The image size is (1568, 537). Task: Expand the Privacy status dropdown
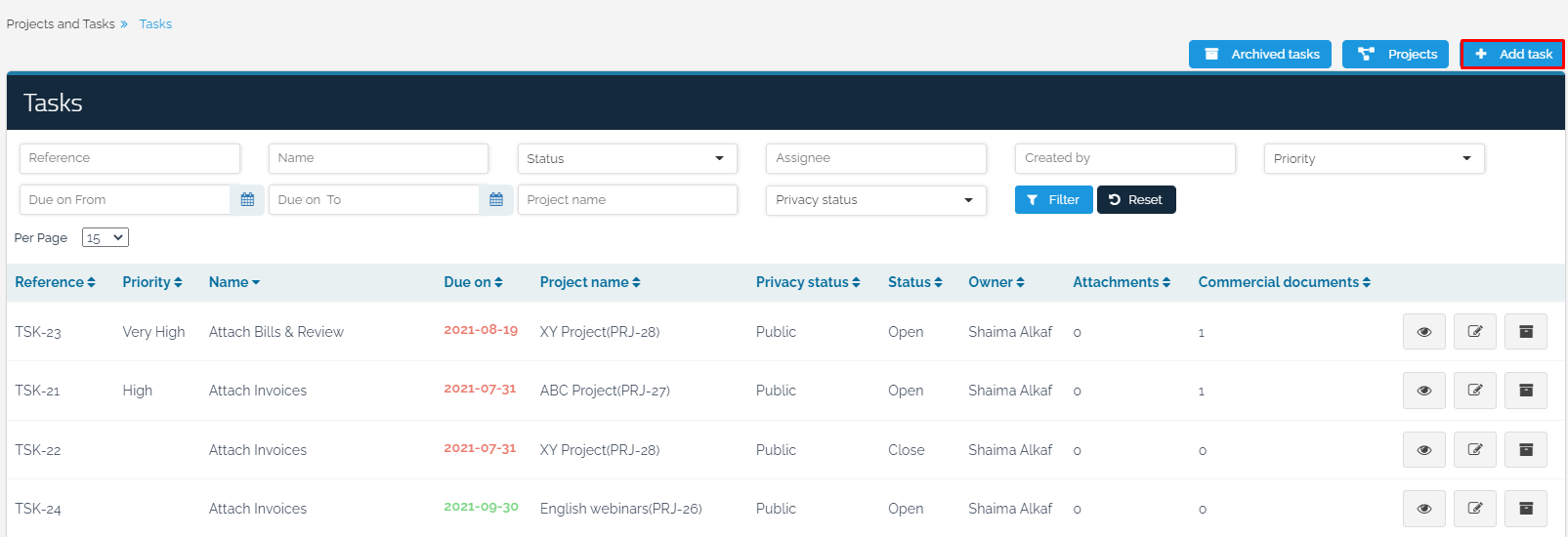875,200
